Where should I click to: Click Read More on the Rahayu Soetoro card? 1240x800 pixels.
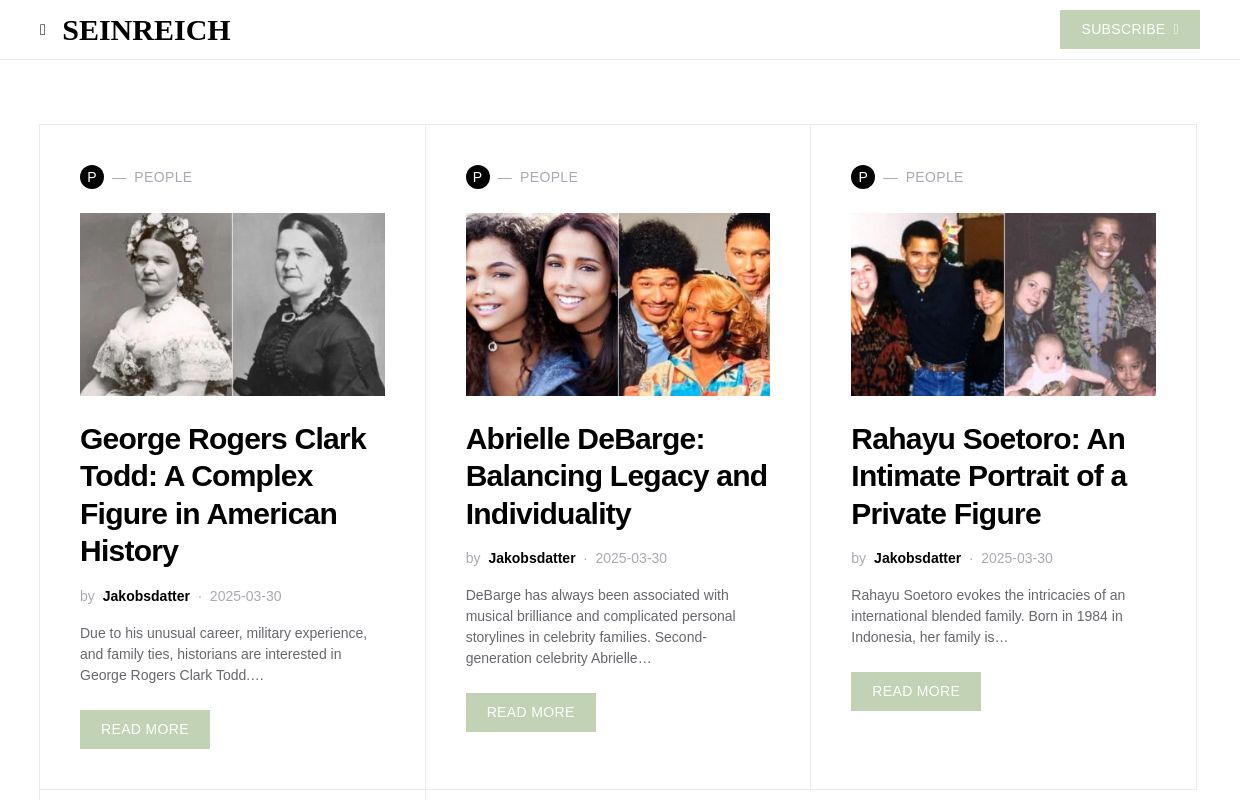pyautogui.click(x=916, y=691)
